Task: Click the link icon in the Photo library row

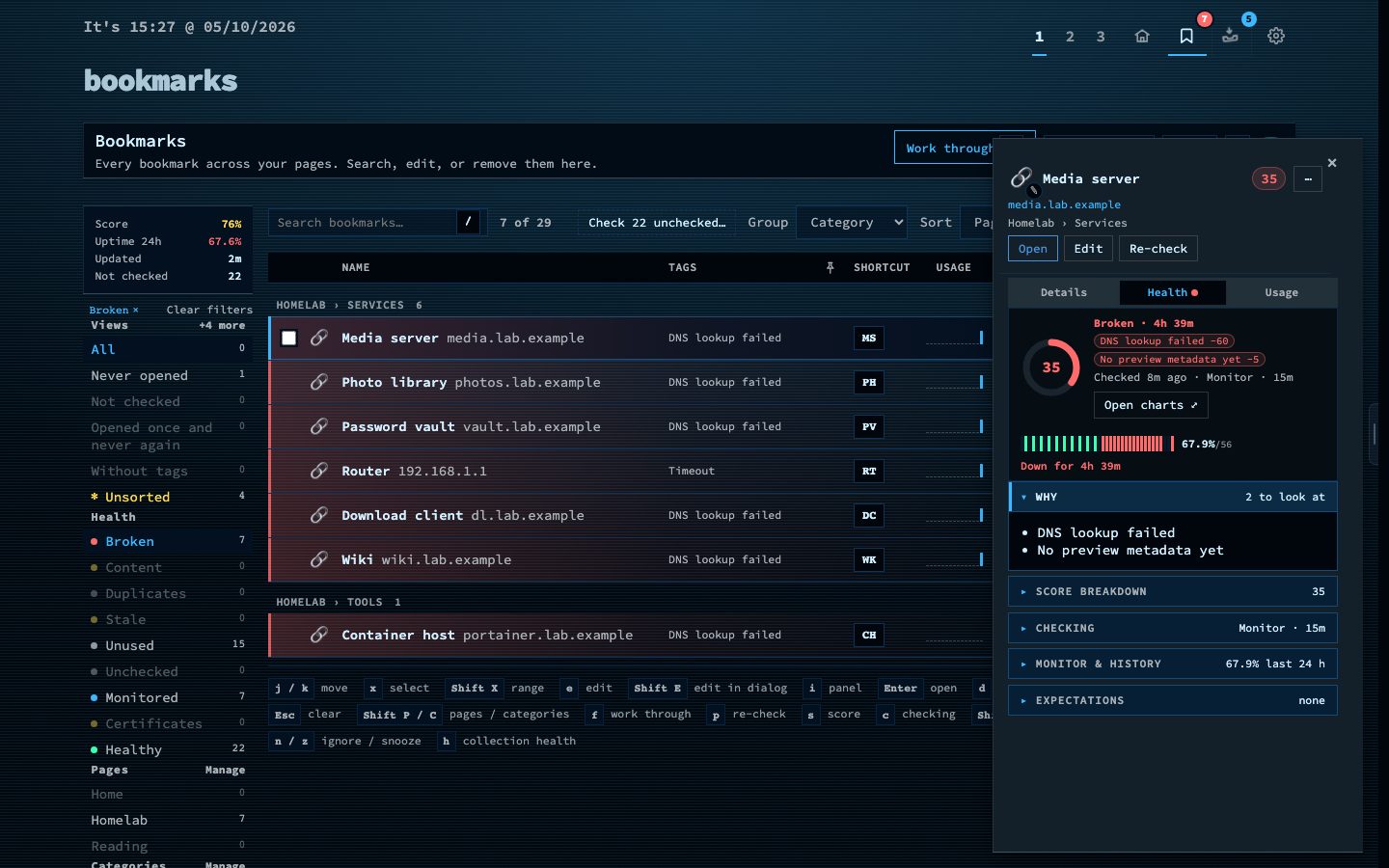Action: [319, 382]
